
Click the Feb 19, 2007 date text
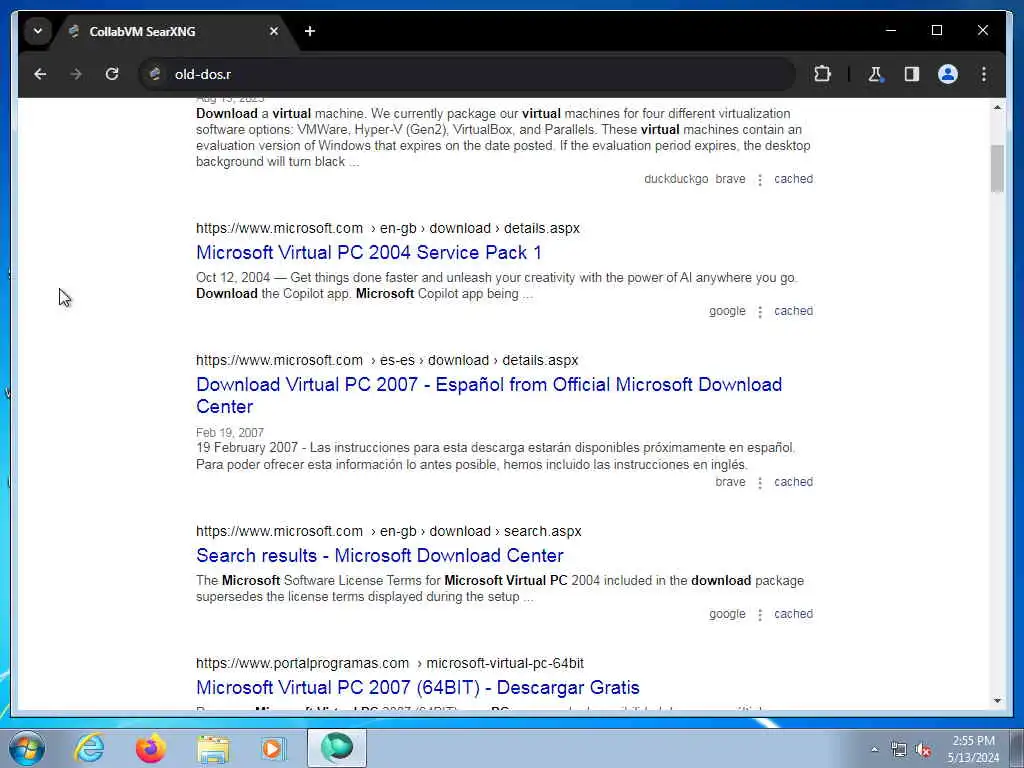pyautogui.click(x=230, y=433)
